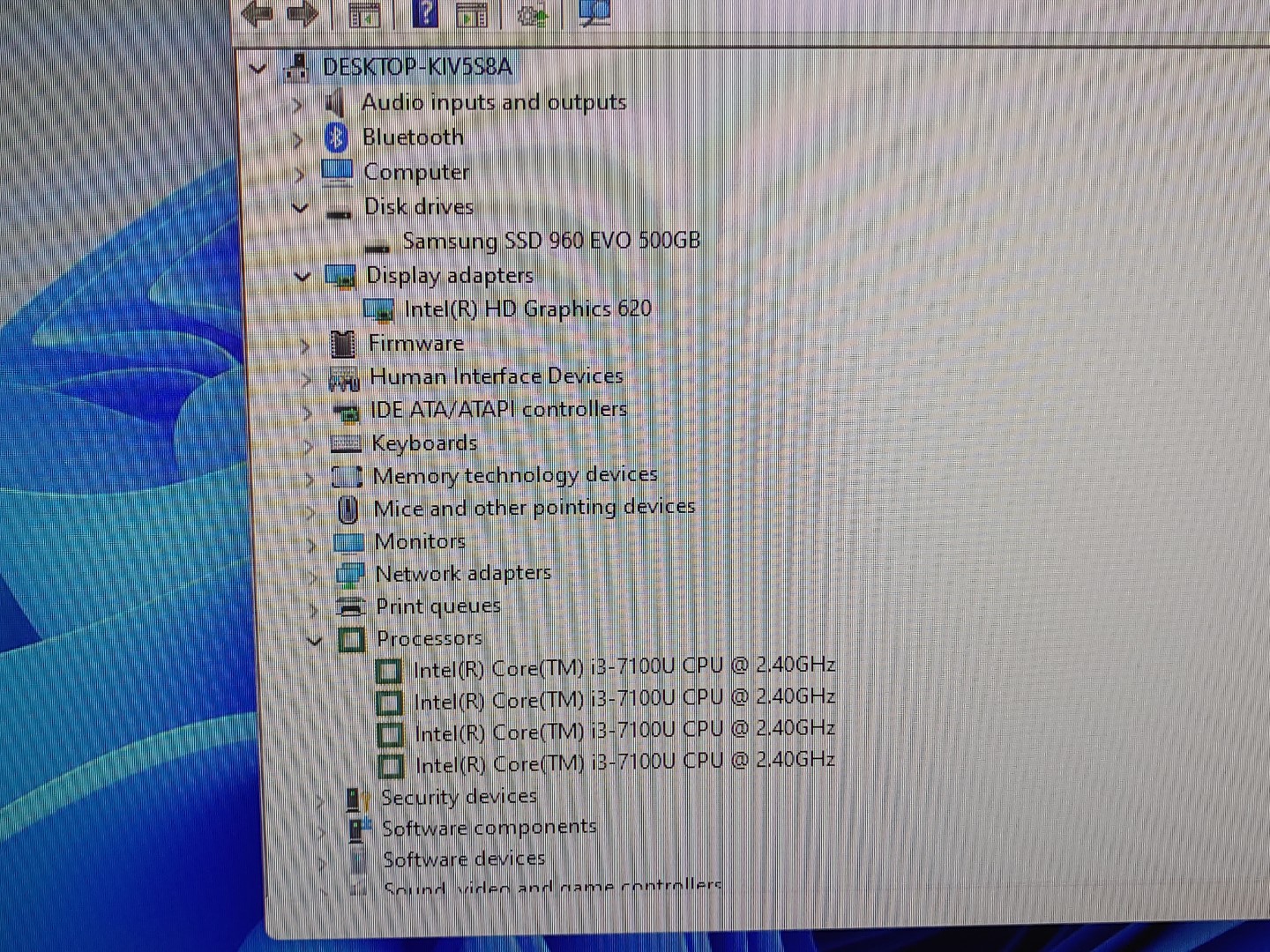Select the 'Monitors' label
The height and width of the screenshot is (952, 1270).
click(x=420, y=541)
